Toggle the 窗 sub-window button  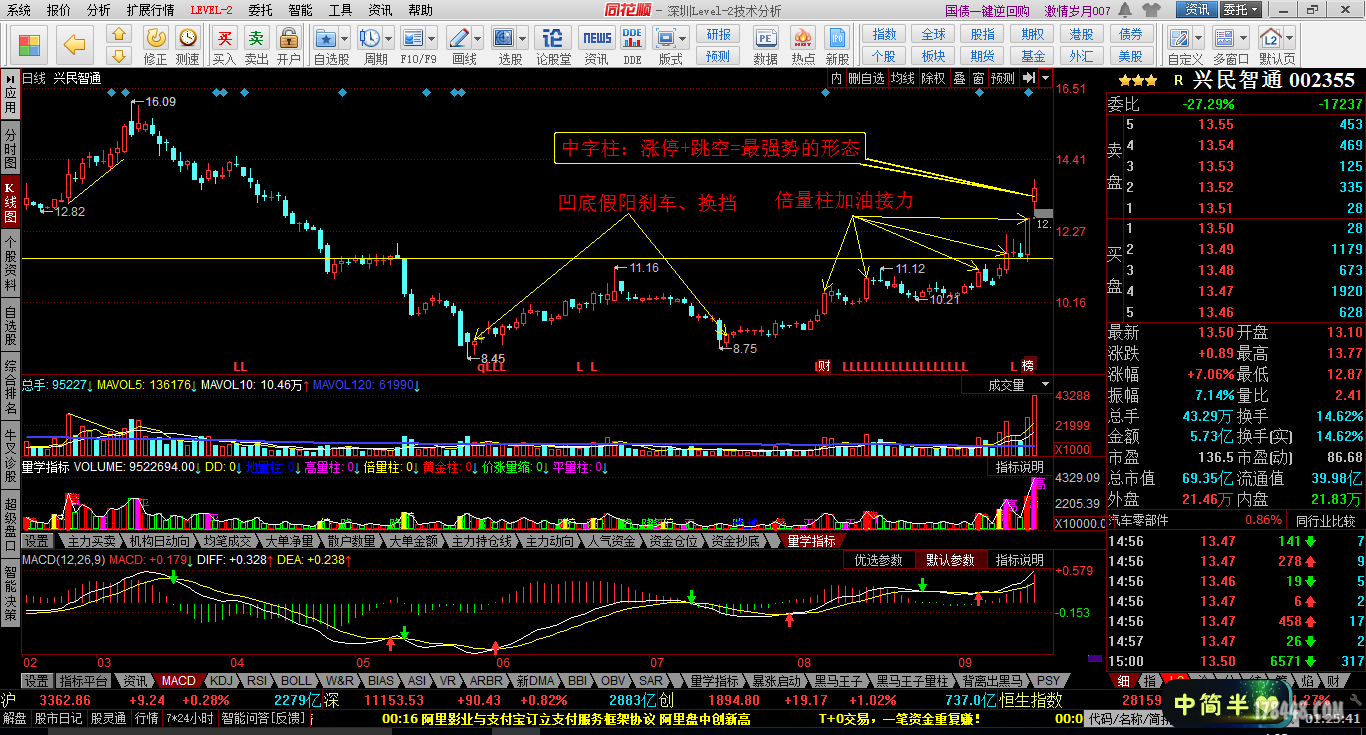point(978,78)
